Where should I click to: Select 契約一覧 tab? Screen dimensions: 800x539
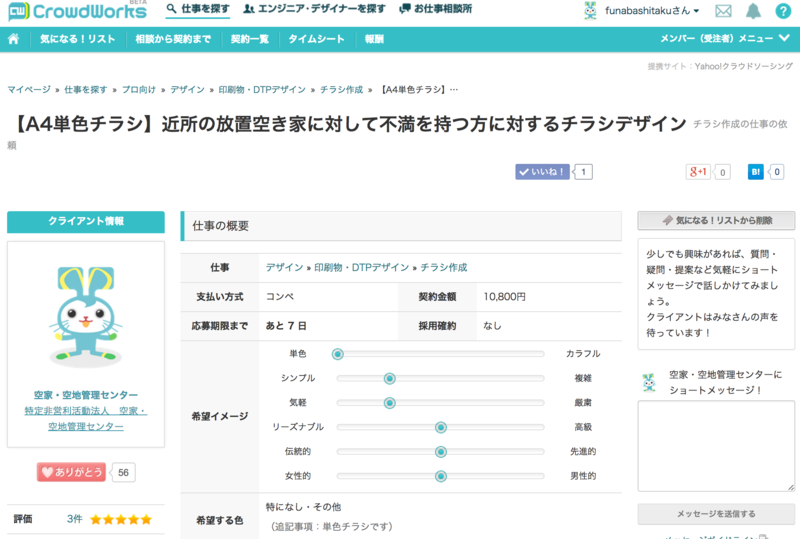tap(249, 39)
